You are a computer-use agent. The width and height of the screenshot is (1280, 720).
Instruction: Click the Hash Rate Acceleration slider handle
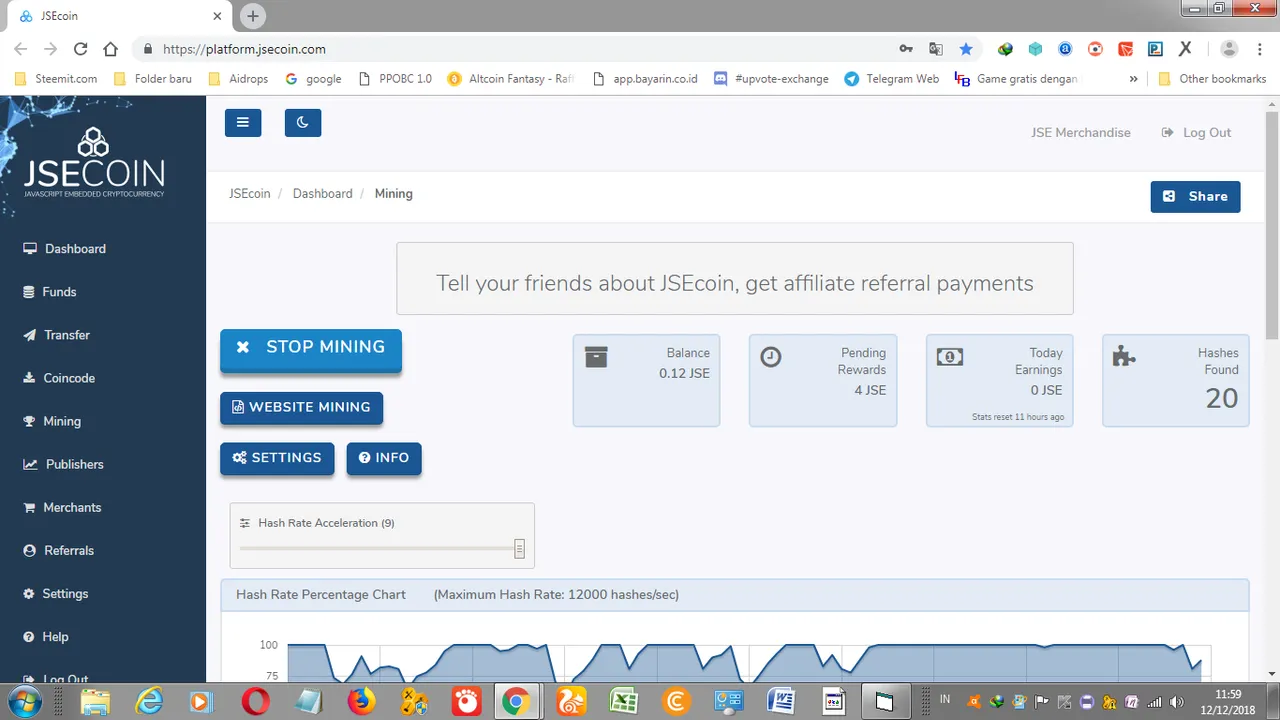pyautogui.click(x=519, y=548)
